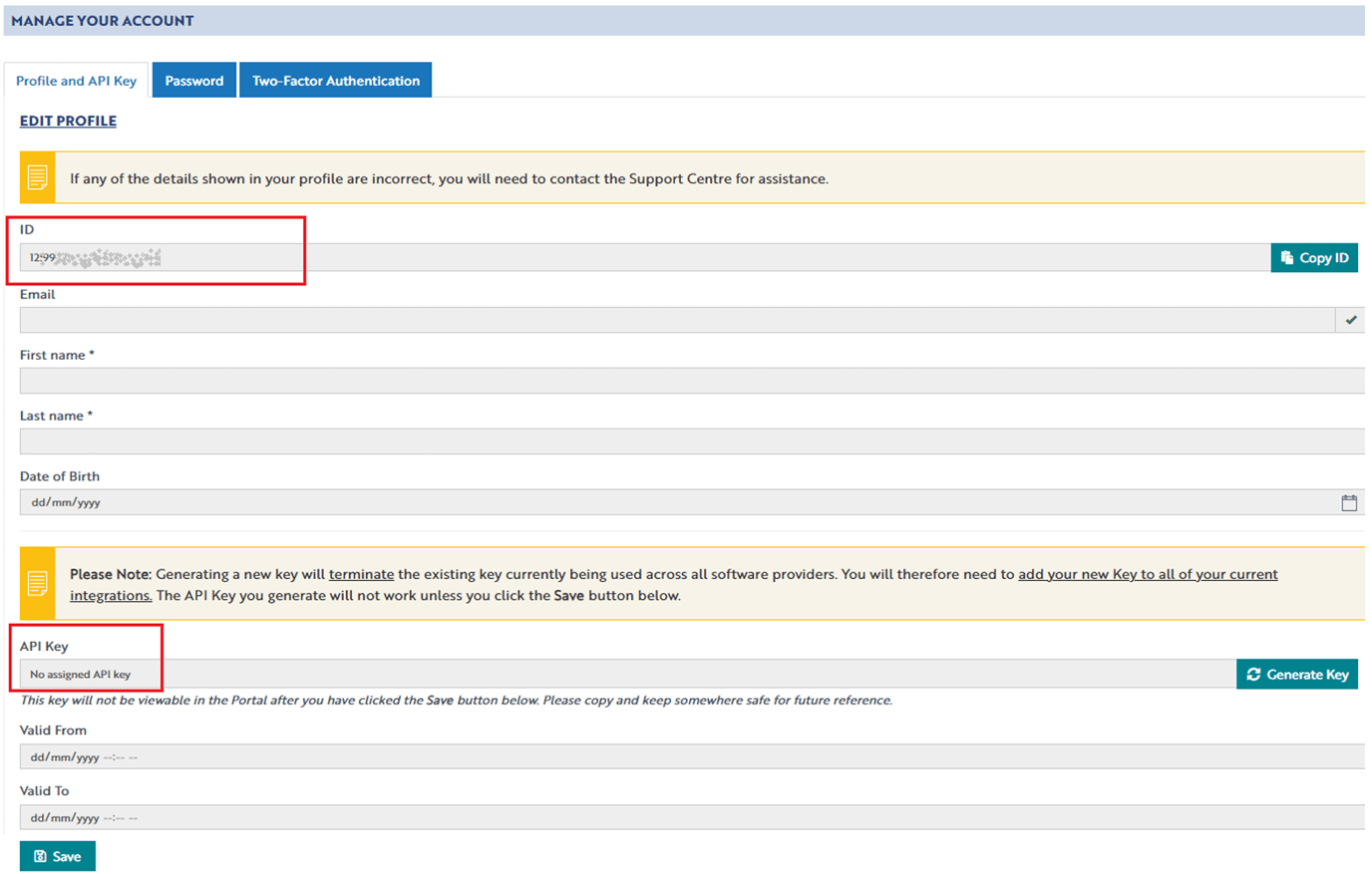Screen dimensions: 1372x874
Task: Click the save disk icon beside Save
Action: (x=42, y=855)
